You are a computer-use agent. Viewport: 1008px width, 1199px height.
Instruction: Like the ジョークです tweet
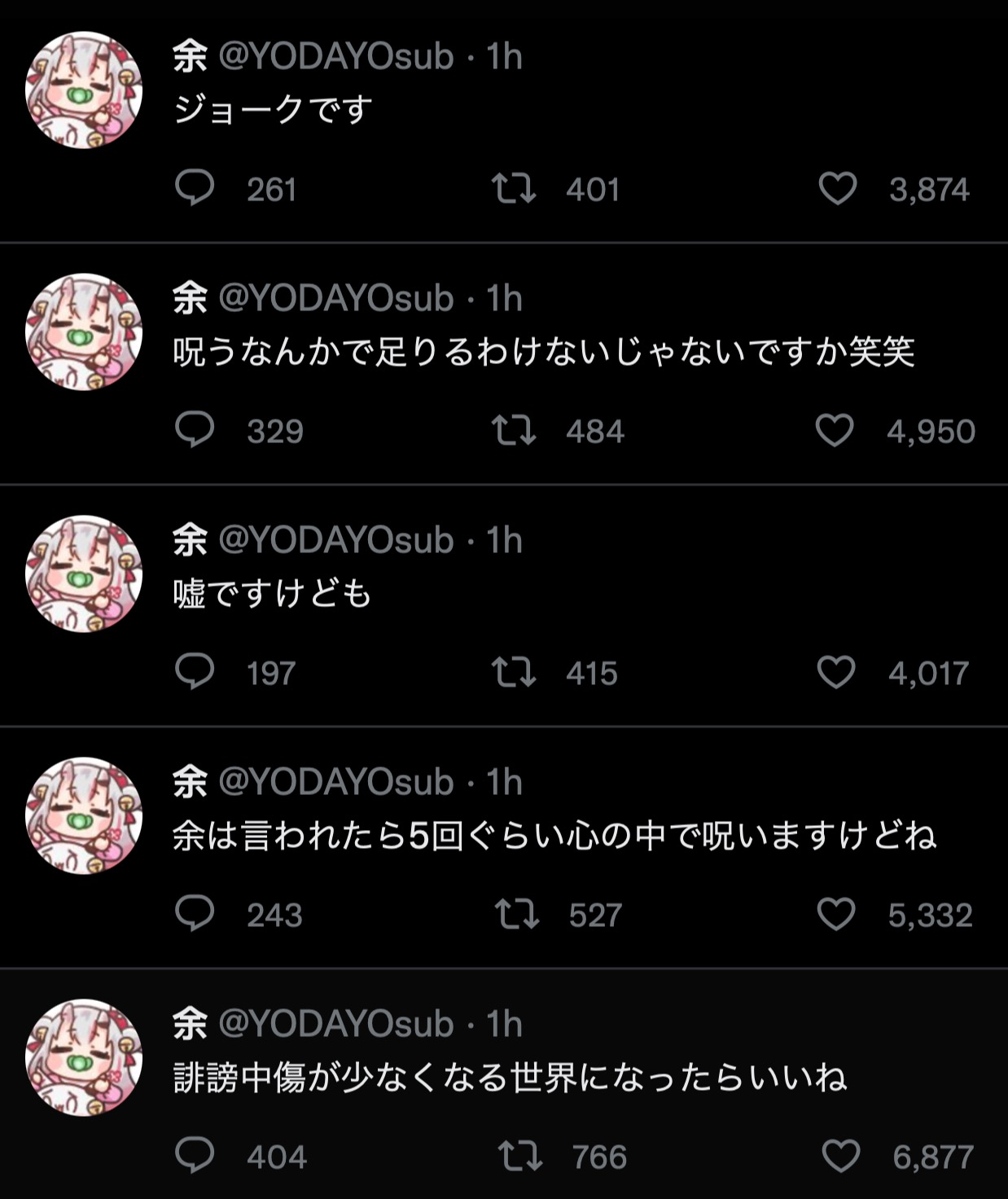click(x=837, y=189)
